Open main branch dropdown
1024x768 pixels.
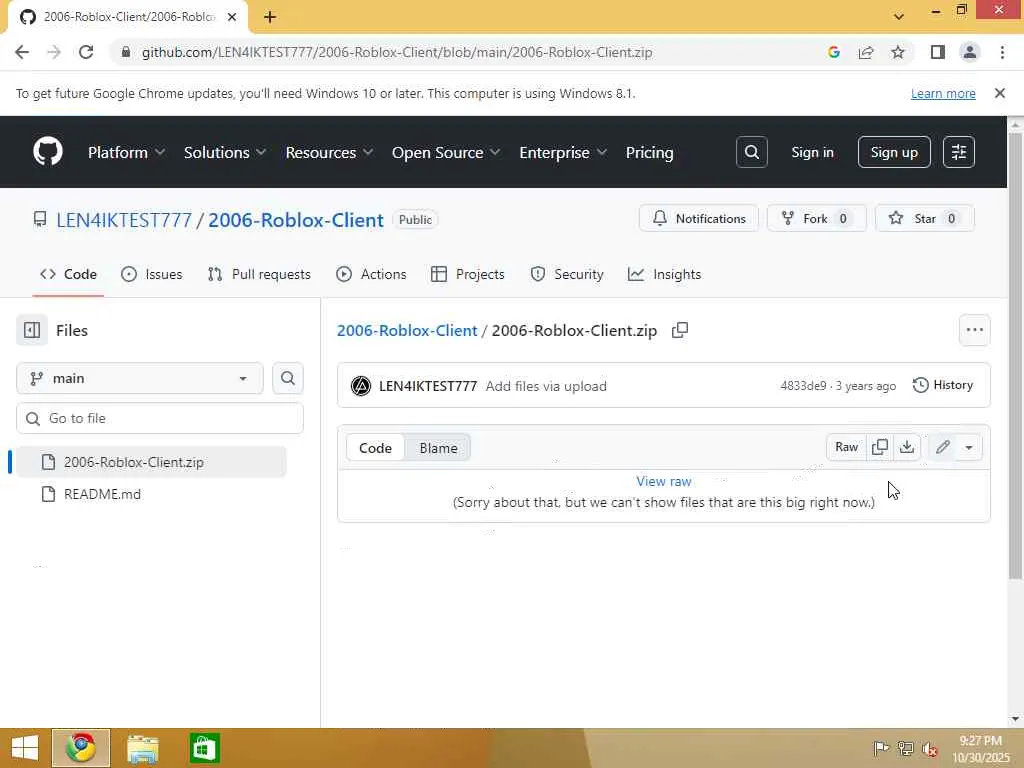pyautogui.click(x=140, y=378)
